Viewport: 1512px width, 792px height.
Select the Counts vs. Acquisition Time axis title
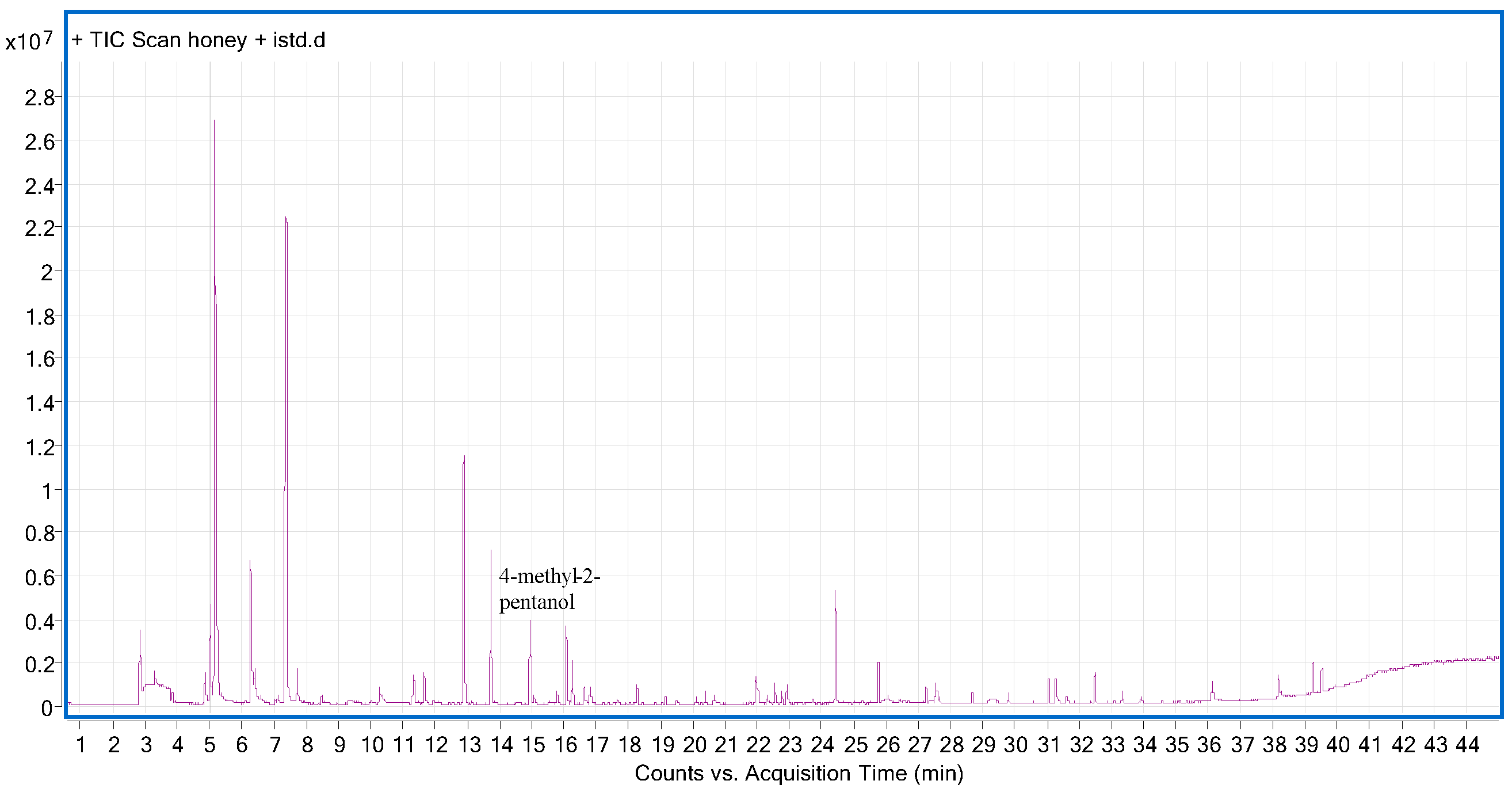click(x=799, y=773)
